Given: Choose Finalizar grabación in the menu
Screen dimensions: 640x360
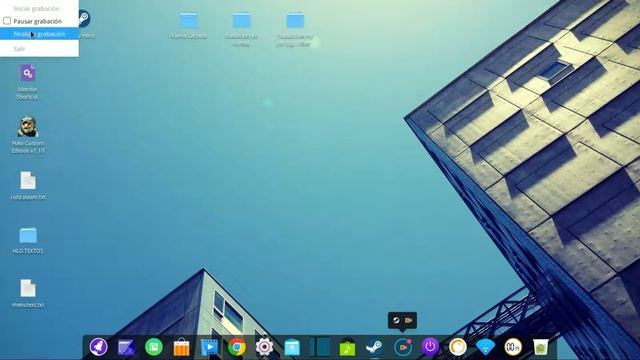Looking at the screenshot, I should point(39,34).
